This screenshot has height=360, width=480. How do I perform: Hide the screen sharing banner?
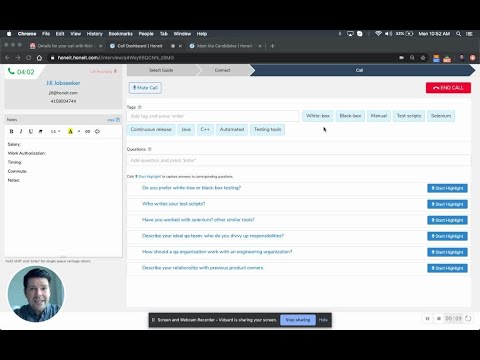[323, 320]
